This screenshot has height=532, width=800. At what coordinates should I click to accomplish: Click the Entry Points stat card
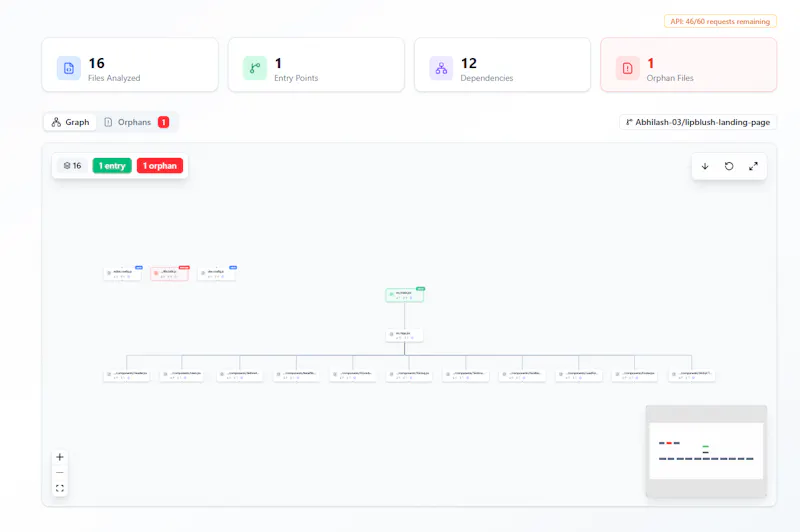click(x=316, y=65)
